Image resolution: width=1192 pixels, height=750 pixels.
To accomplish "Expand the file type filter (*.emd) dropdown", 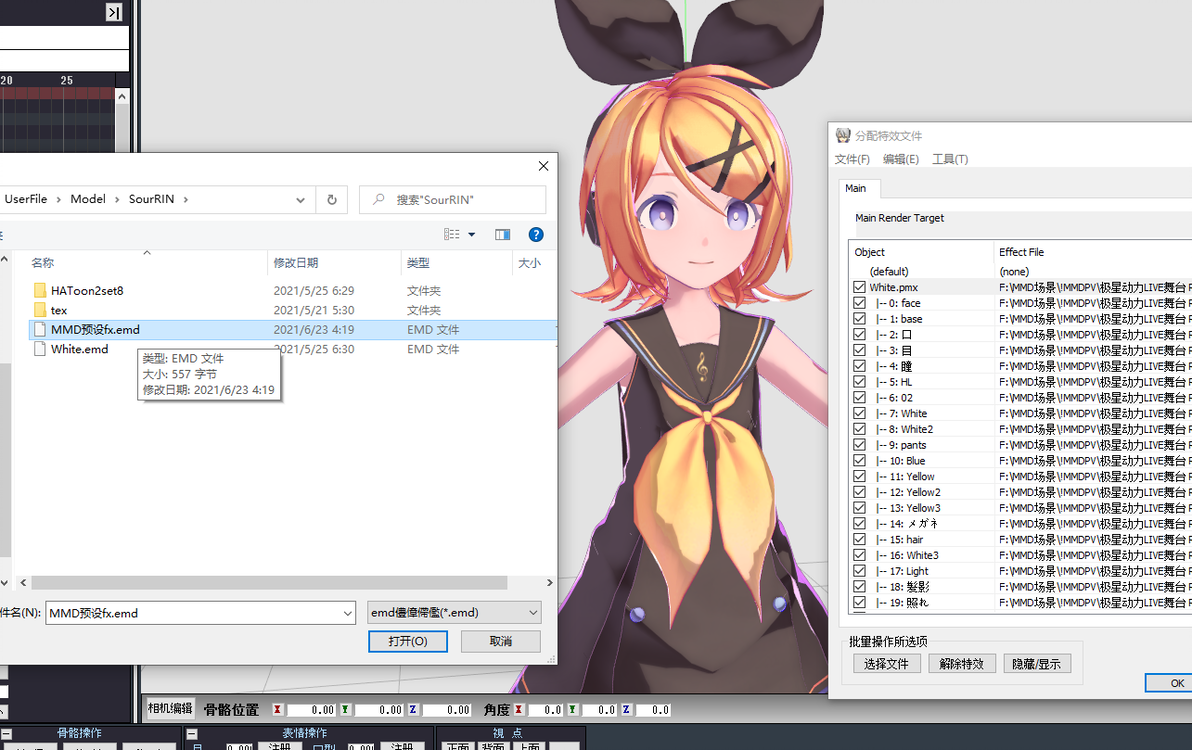I will coord(533,612).
